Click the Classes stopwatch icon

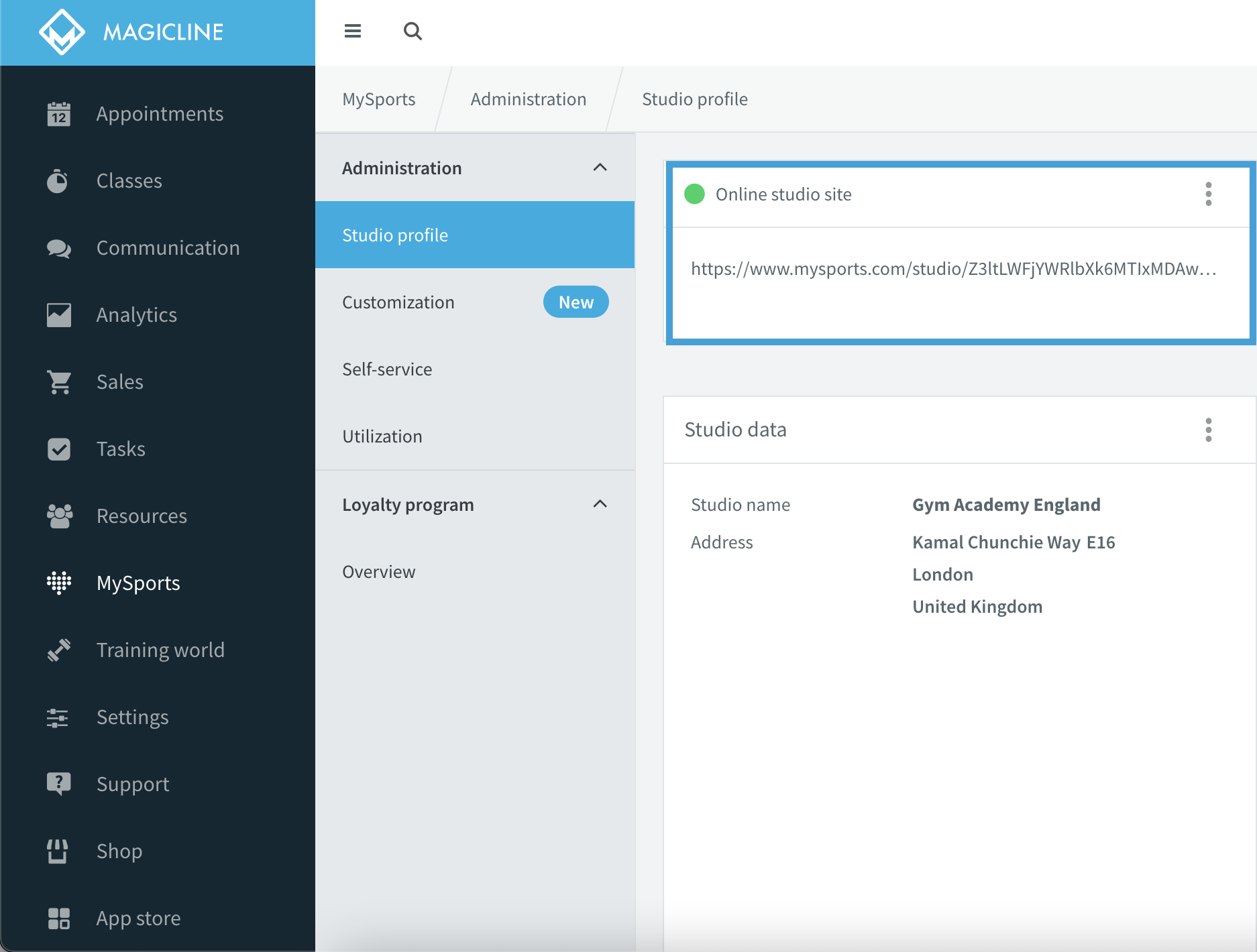click(x=58, y=181)
